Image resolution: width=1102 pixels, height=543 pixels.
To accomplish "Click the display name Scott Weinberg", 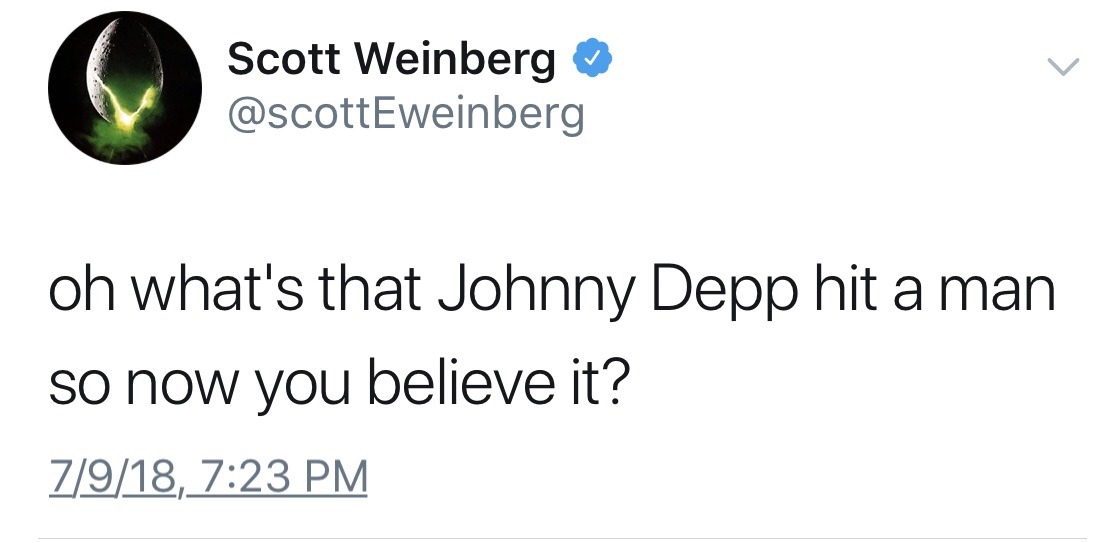I will pos(391,61).
